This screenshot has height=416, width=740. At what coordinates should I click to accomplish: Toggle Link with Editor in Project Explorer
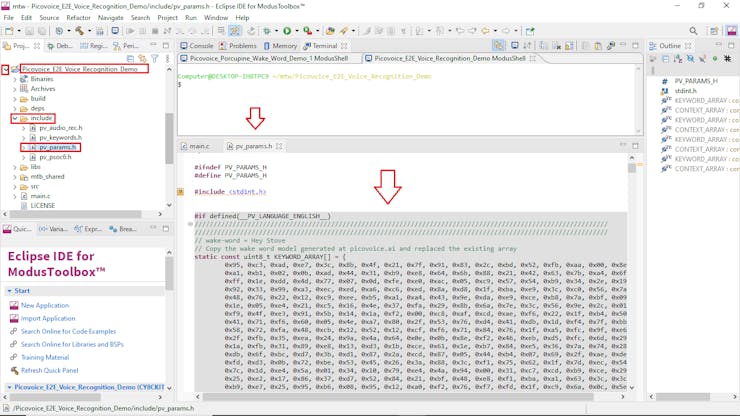142,59
